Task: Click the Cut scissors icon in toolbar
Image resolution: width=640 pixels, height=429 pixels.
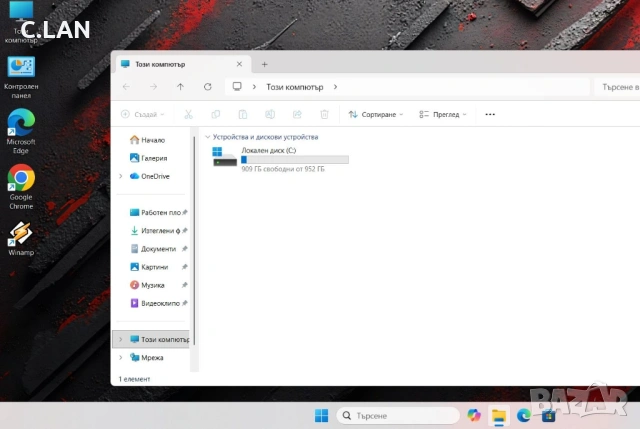Action: pyautogui.click(x=188, y=114)
